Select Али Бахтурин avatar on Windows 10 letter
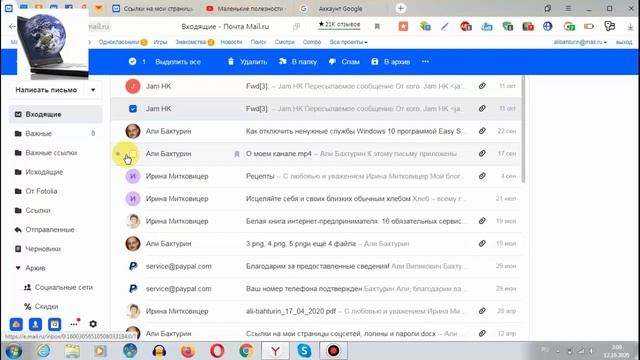 [x=133, y=131]
